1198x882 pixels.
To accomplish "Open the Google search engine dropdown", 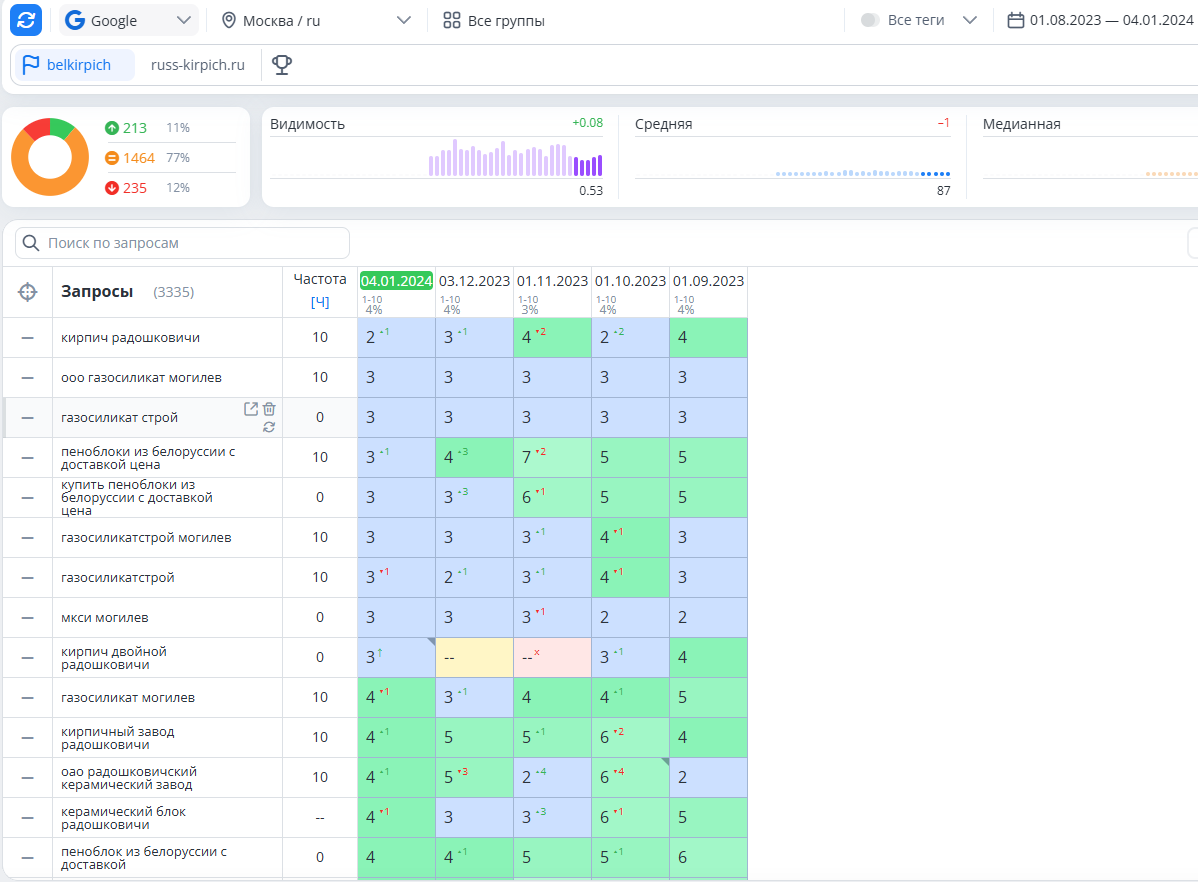I will (128, 21).
